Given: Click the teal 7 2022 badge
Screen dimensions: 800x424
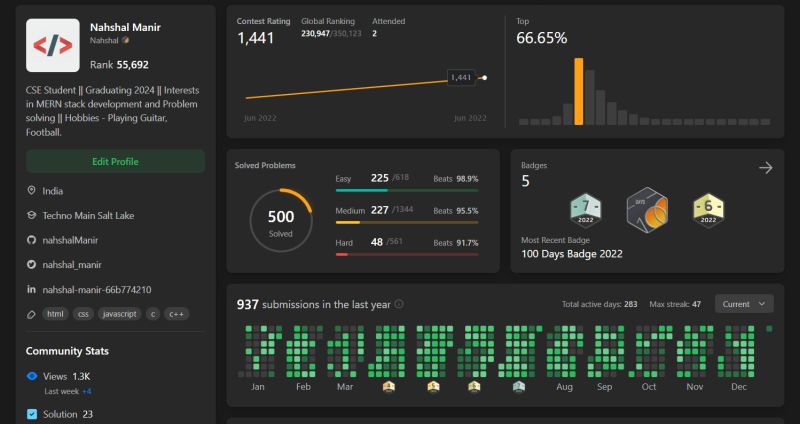Looking at the screenshot, I should [586, 209].
